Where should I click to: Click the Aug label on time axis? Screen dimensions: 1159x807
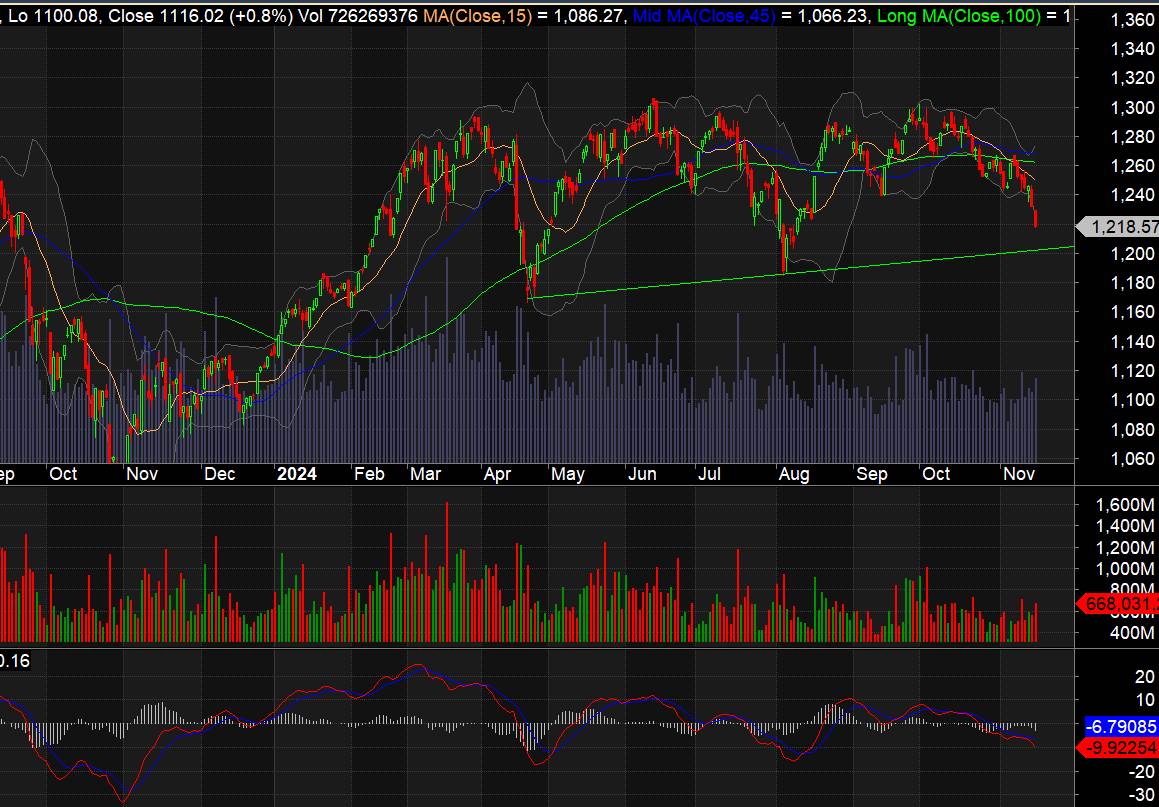(x=795, y=474)
